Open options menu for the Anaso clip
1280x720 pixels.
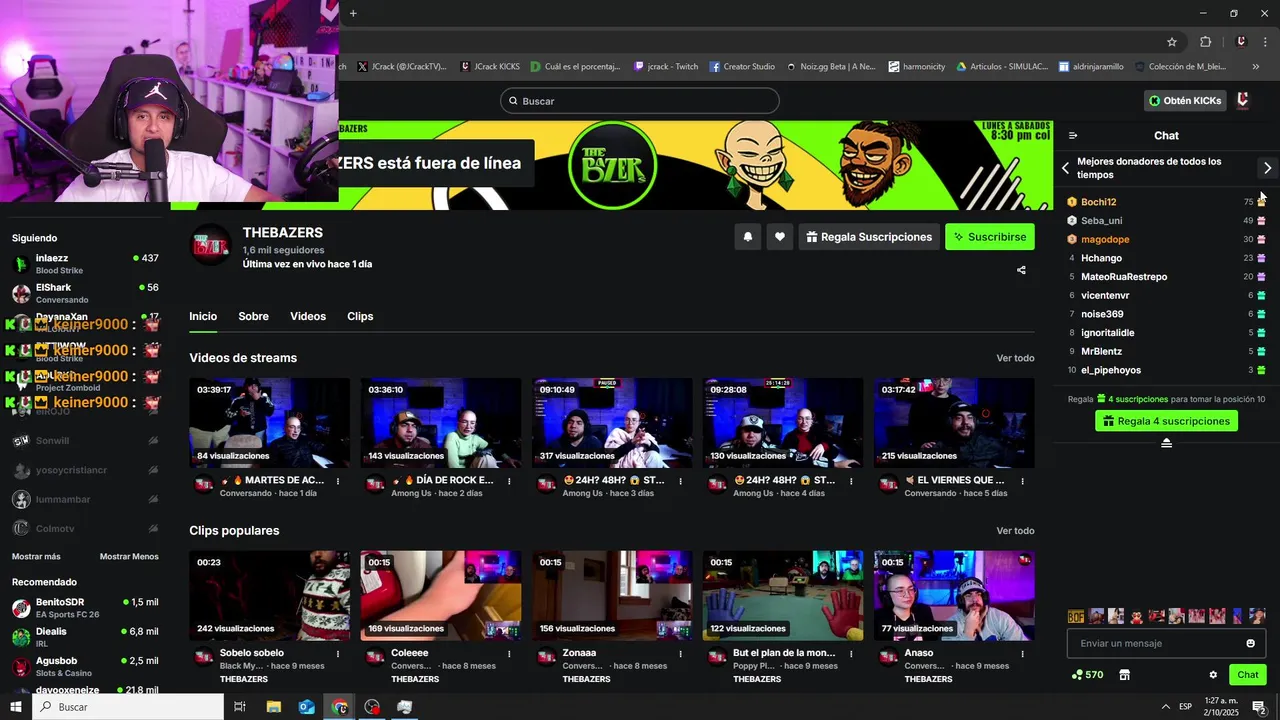[x=1022, y=654]
